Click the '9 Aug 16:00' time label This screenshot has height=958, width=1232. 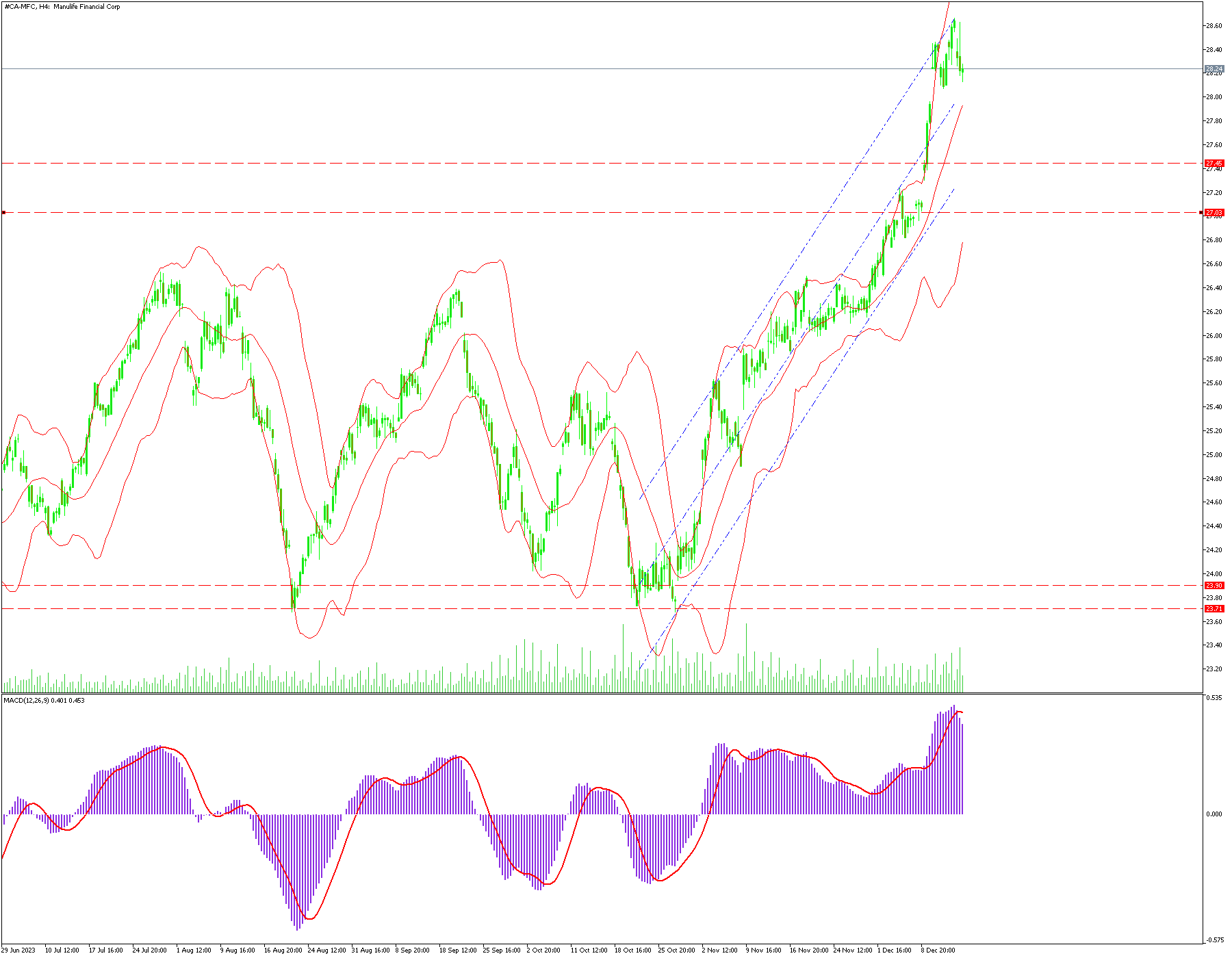tap(238, 950)
